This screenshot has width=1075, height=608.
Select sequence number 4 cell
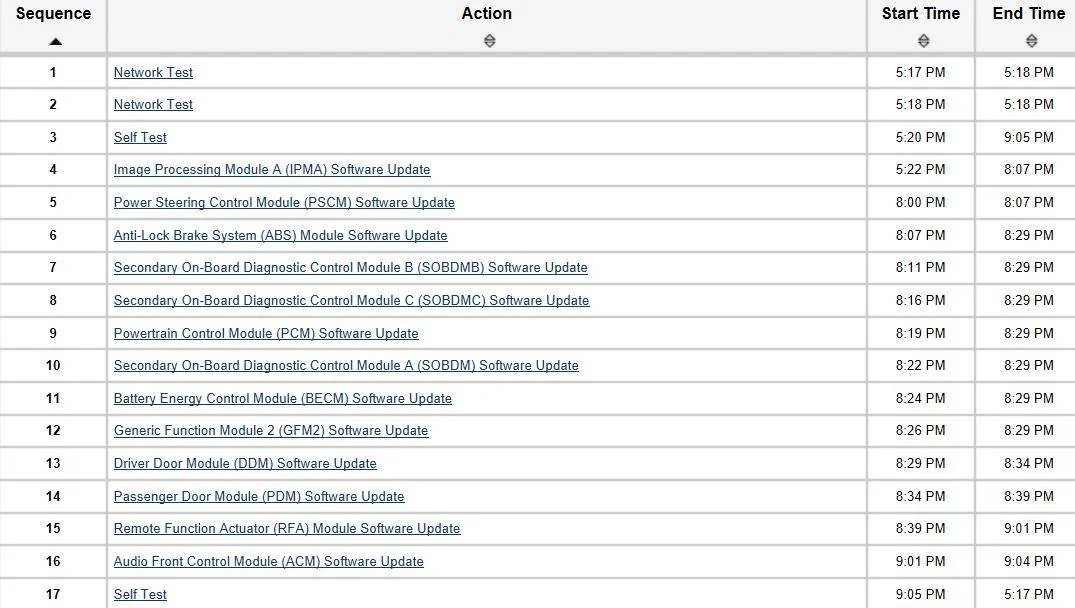(x=53, y=170)
